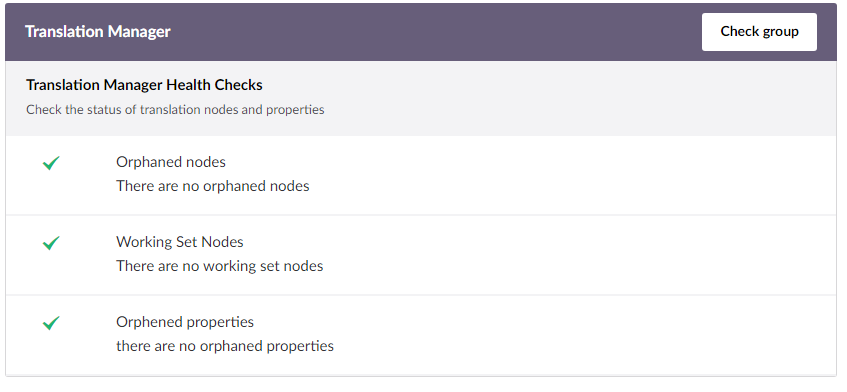Screen dimensions: 847x392
Task: Click divider line above the Orphened properties row
Action: [x=421, y=295]
